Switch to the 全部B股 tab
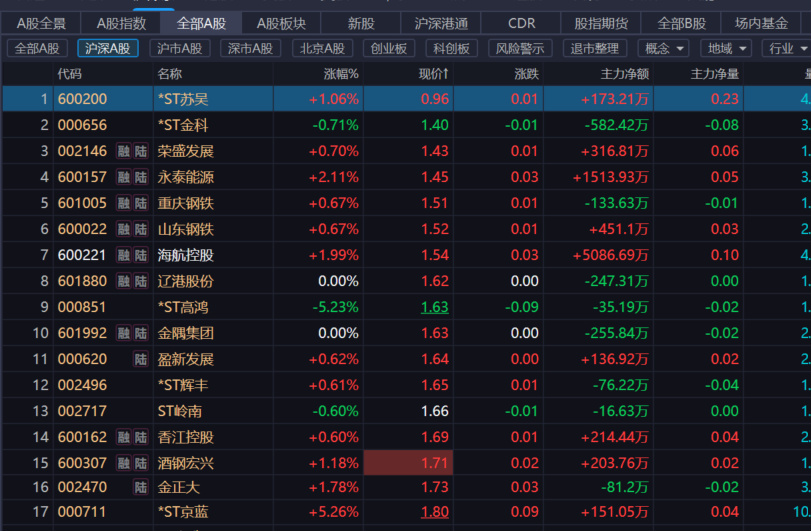811x531 pixels. point(681,23)
